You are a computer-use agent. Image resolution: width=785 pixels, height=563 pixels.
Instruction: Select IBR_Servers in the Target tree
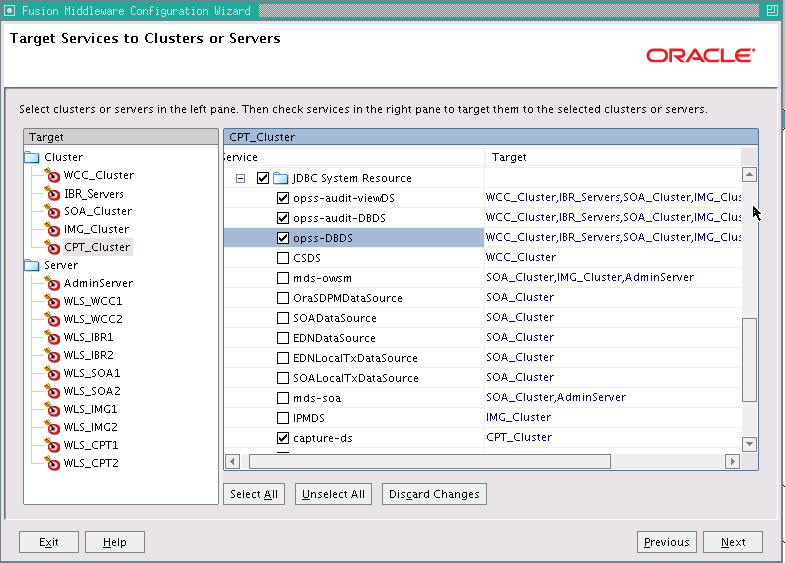click(94, 194)
